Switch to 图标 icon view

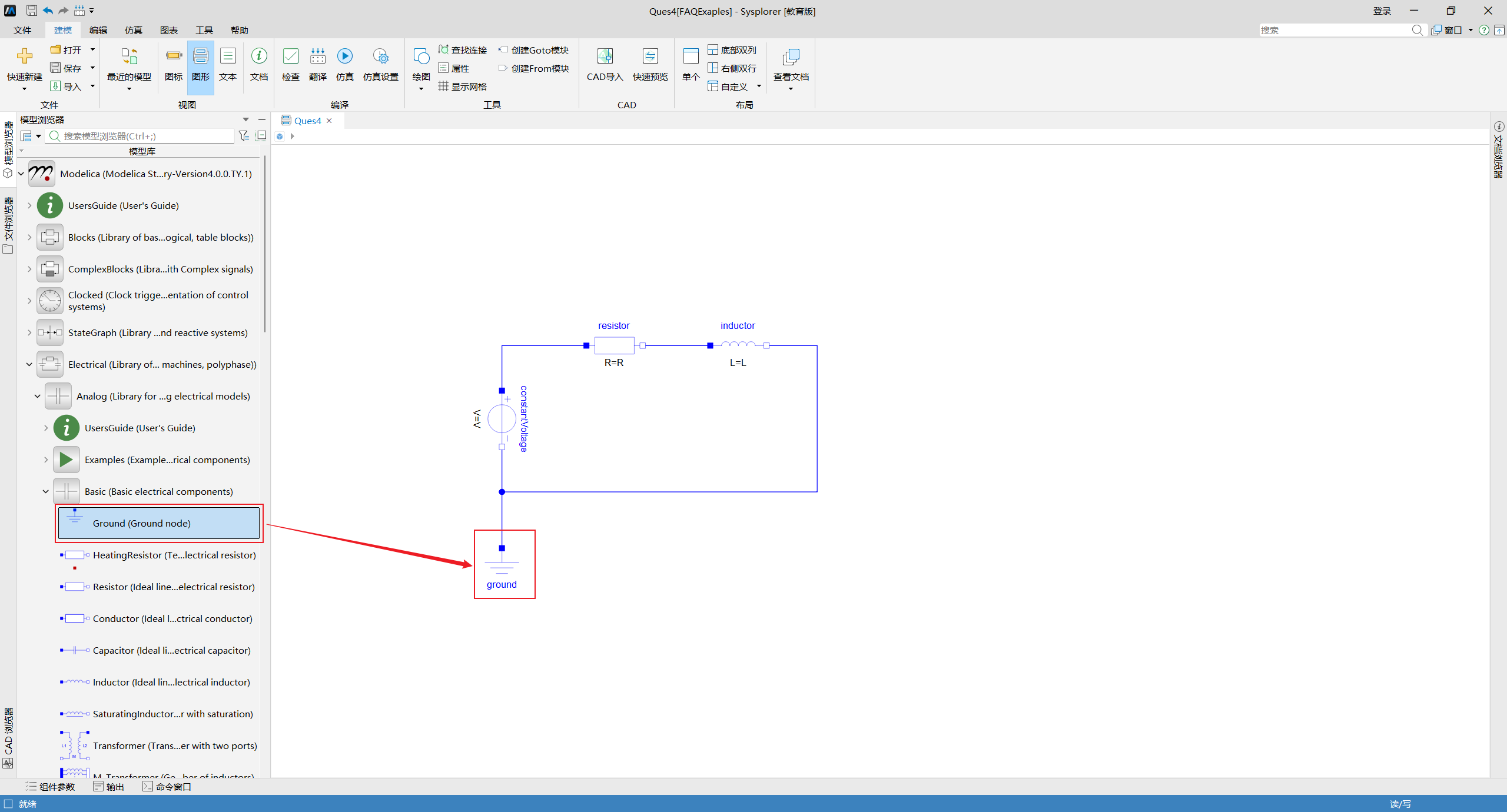(174, 56)
